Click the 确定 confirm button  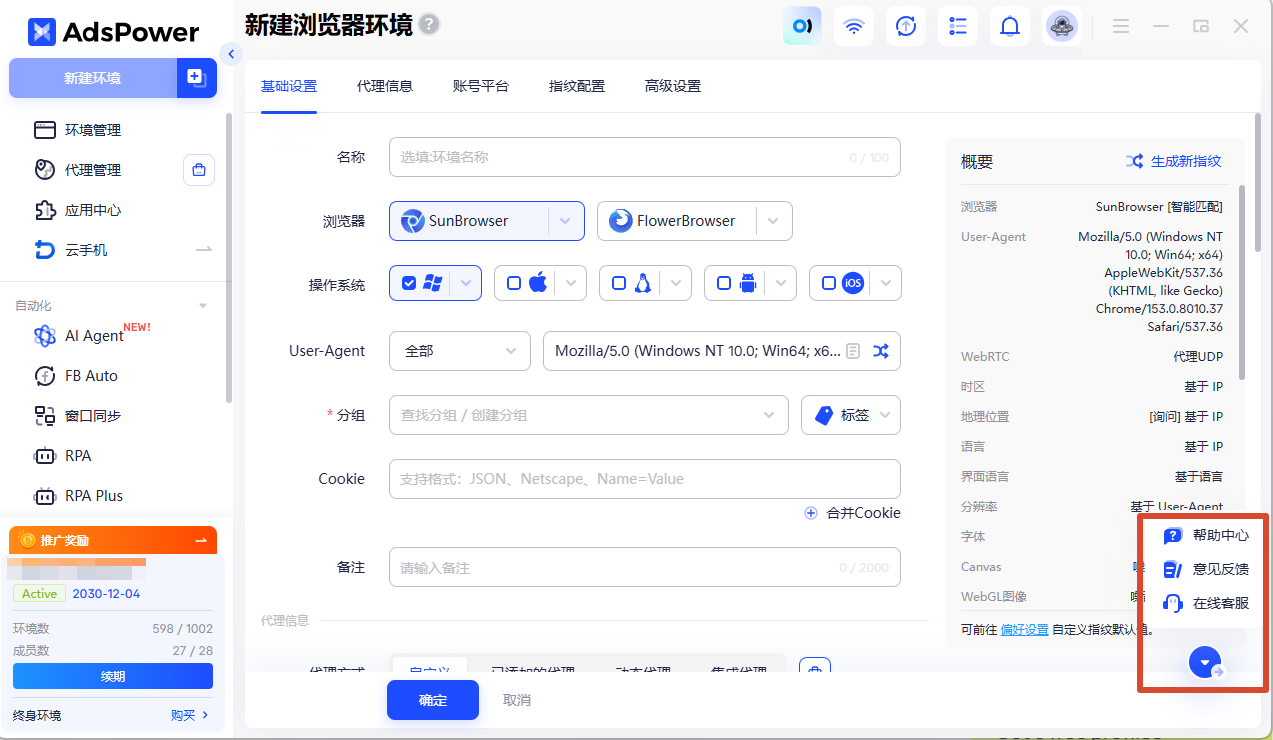433,700
